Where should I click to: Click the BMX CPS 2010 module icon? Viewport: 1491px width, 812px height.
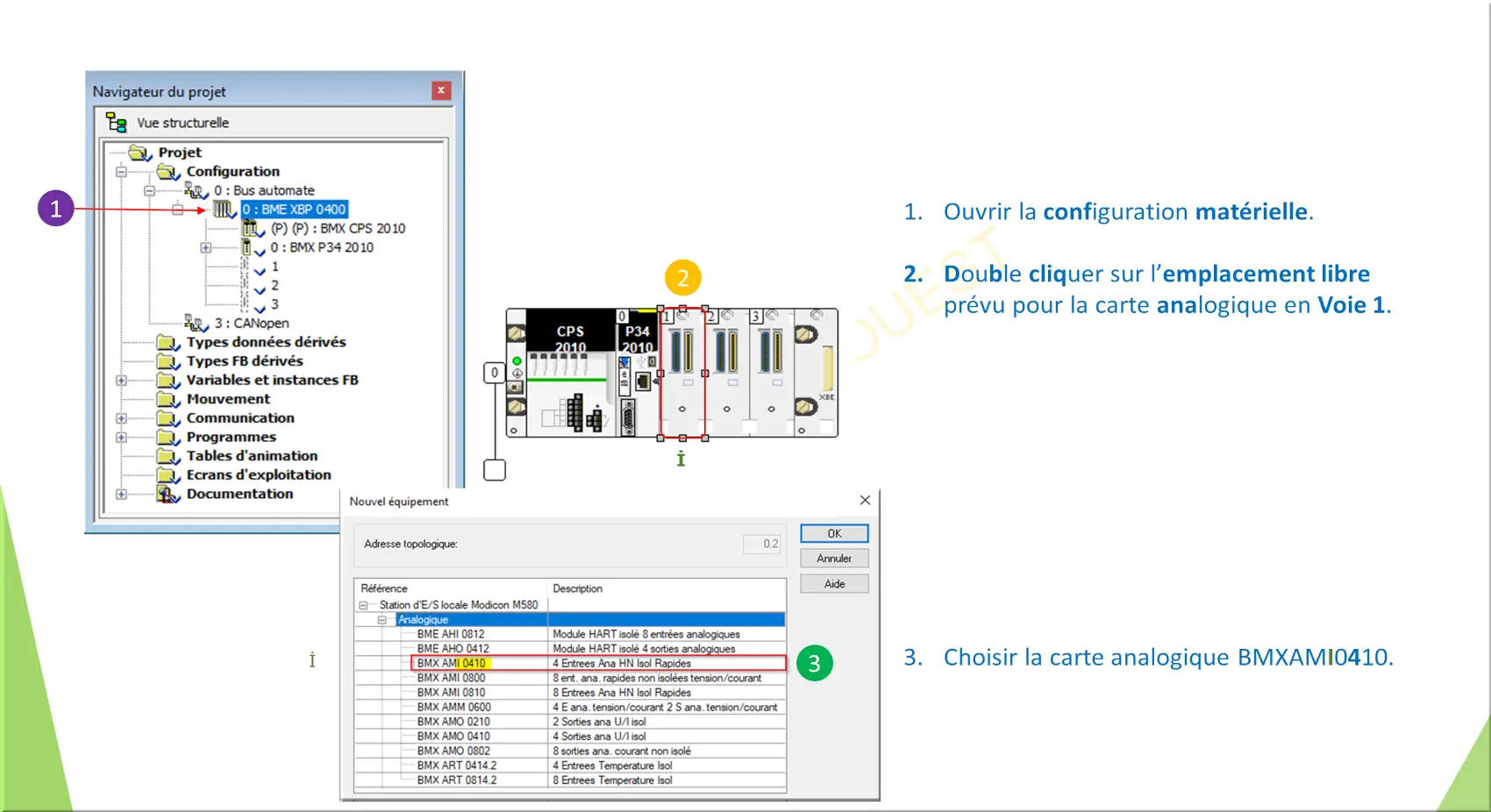pos(253,229)
